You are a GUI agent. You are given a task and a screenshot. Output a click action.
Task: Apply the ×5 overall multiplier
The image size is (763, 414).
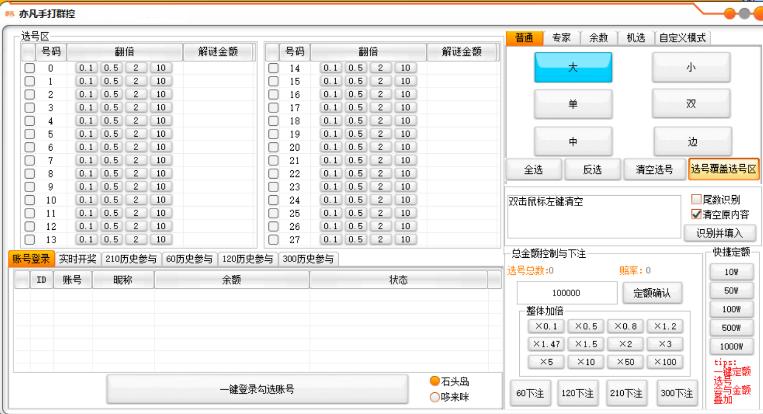[x=546, y=362]
